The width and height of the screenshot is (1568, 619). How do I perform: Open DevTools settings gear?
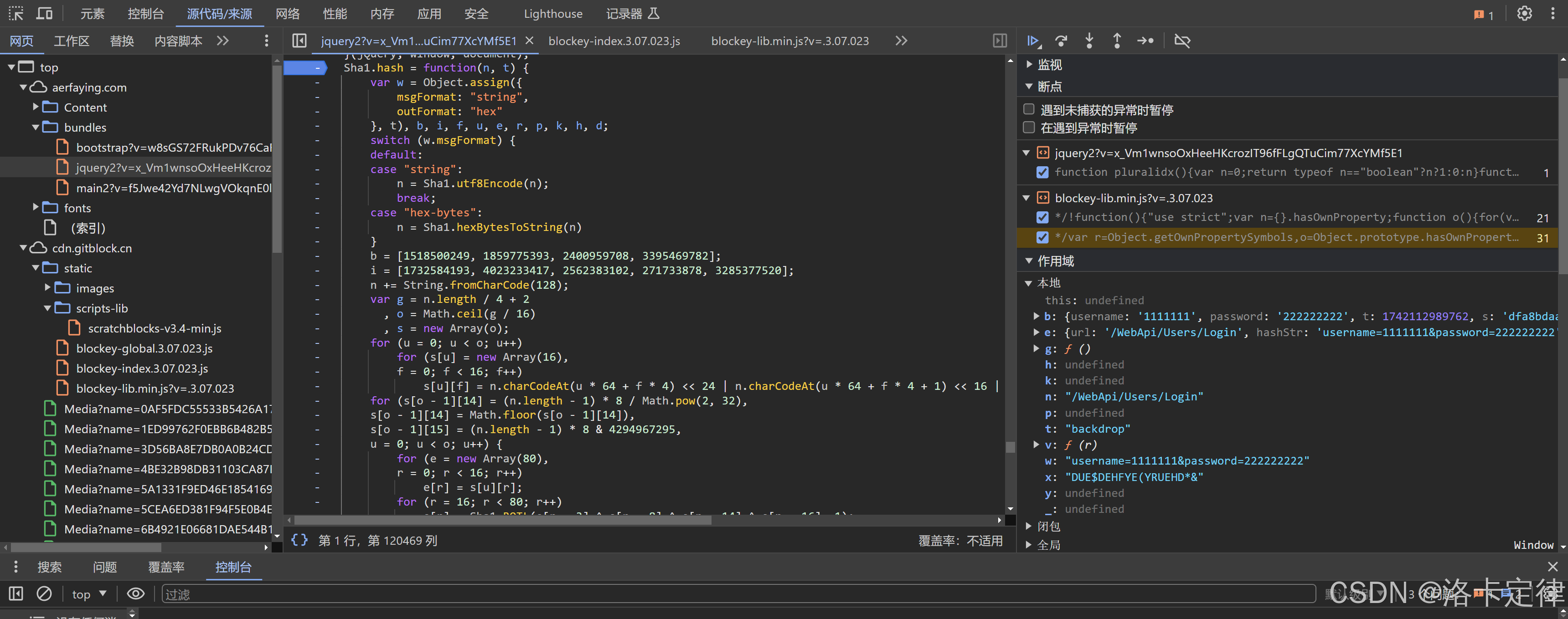(x=1524, y=13)
